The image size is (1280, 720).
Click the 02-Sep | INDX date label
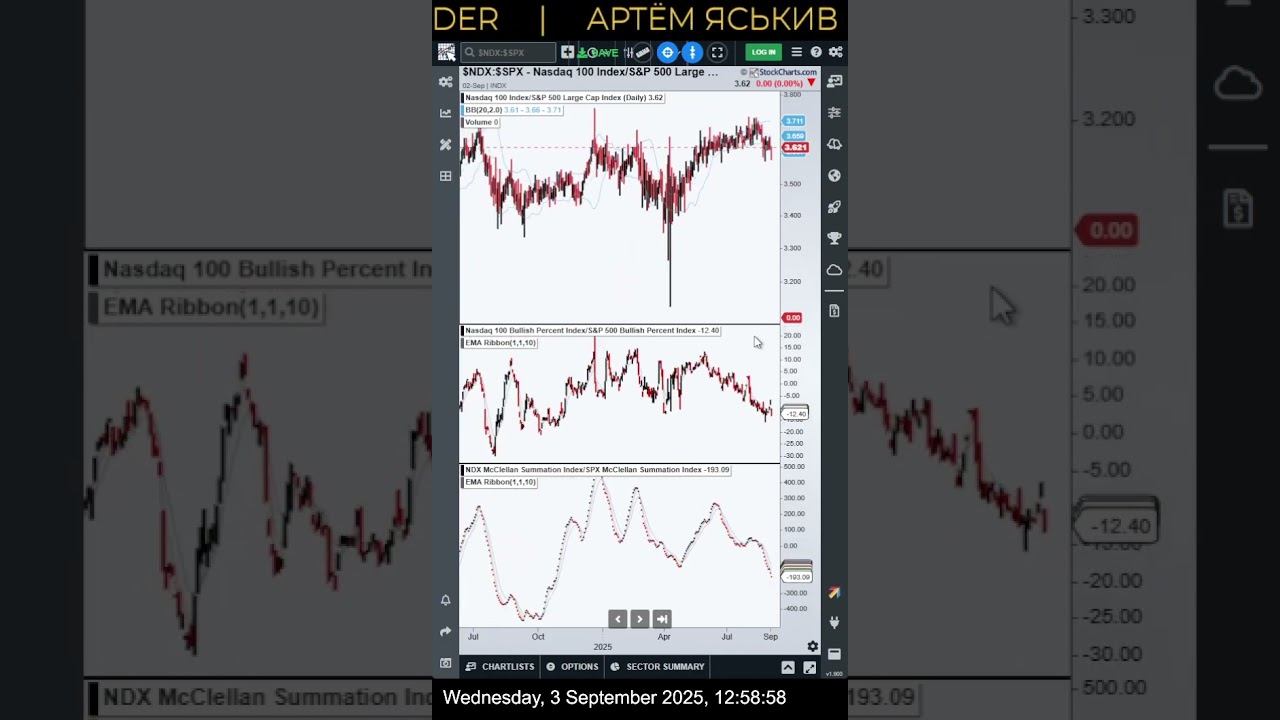click(x=484, y=86)
